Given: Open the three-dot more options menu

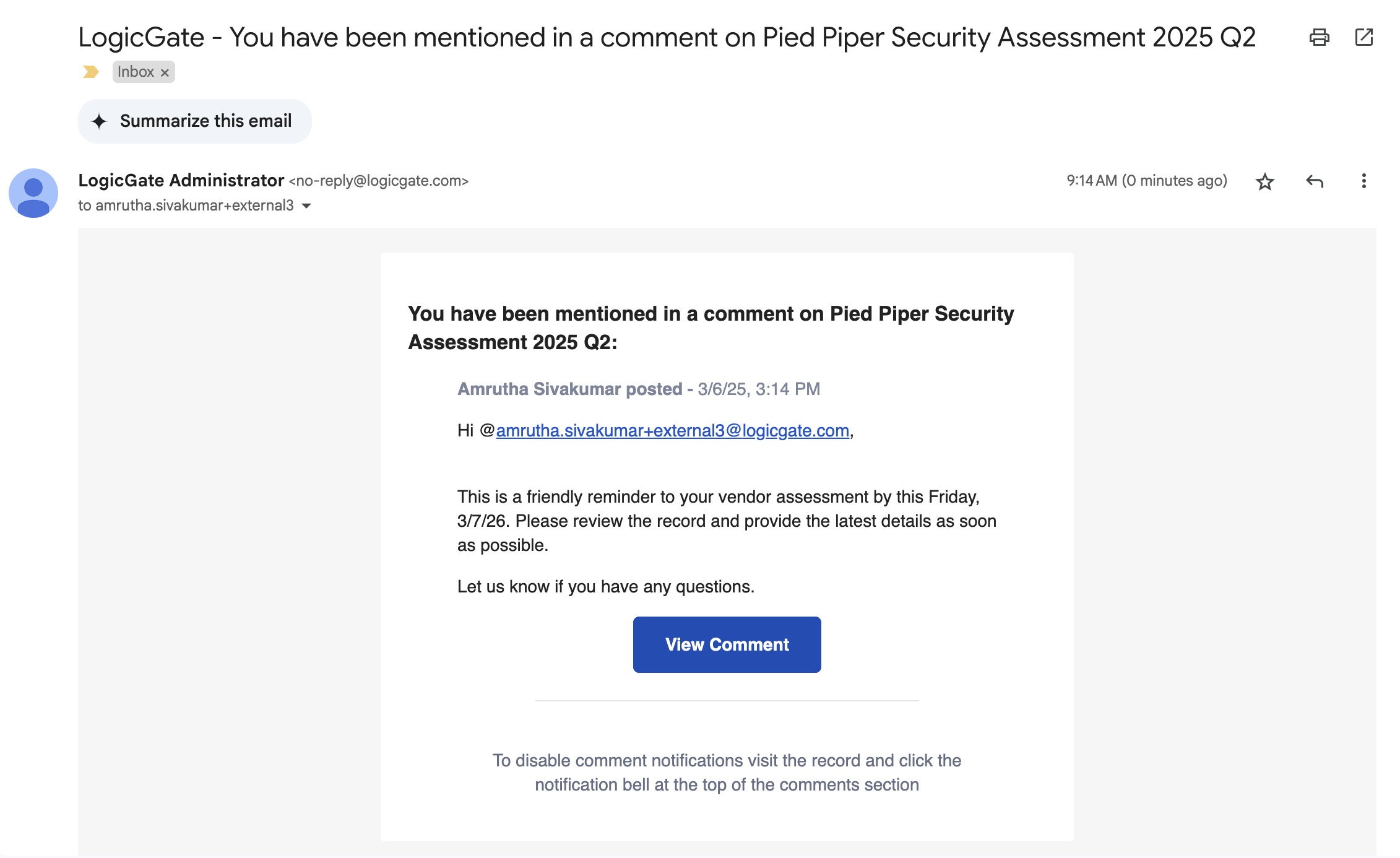Looking at the screenshot, I should (x=1364, y=181).
